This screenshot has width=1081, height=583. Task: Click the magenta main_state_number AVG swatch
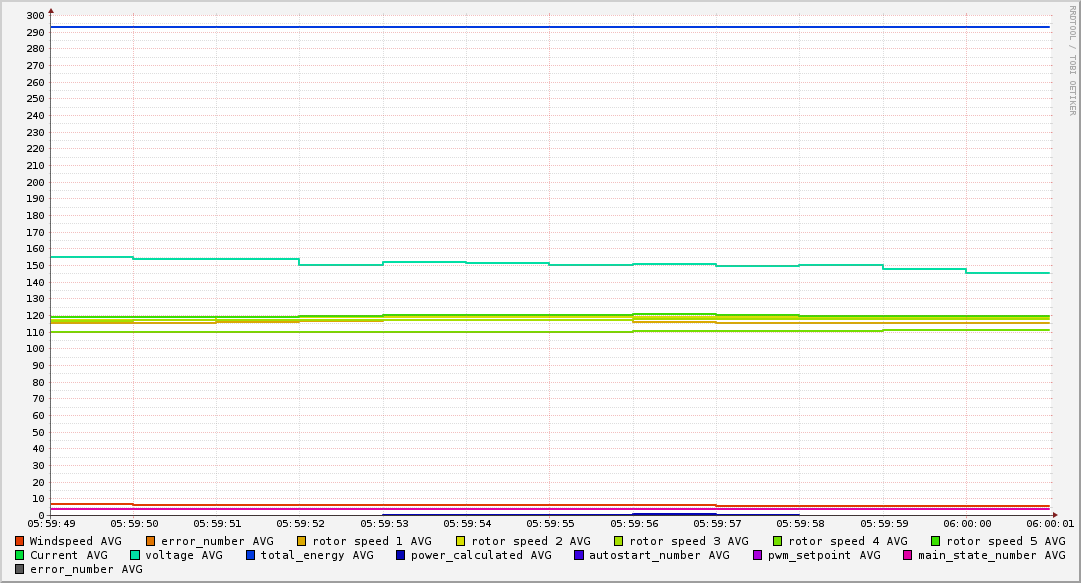[908, 555]
